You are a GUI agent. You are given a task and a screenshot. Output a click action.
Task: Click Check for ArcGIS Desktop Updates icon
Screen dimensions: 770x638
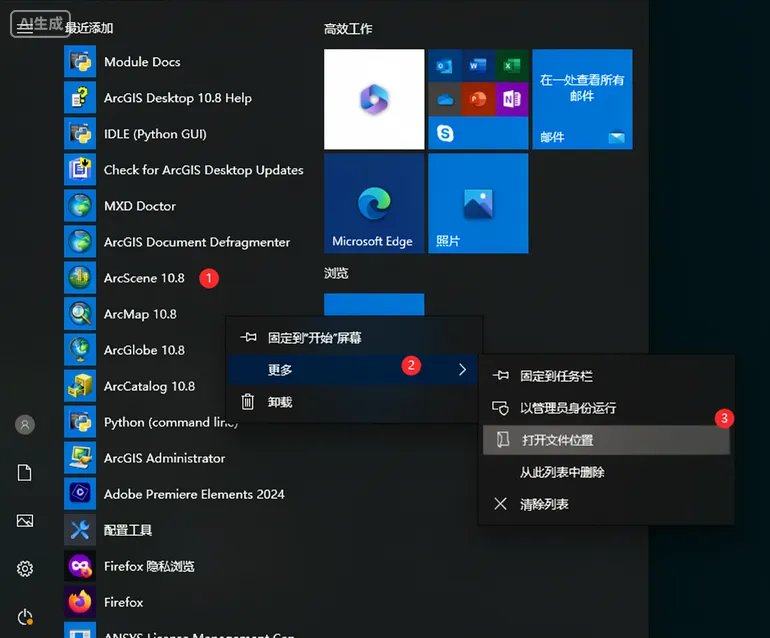[80, 169]
